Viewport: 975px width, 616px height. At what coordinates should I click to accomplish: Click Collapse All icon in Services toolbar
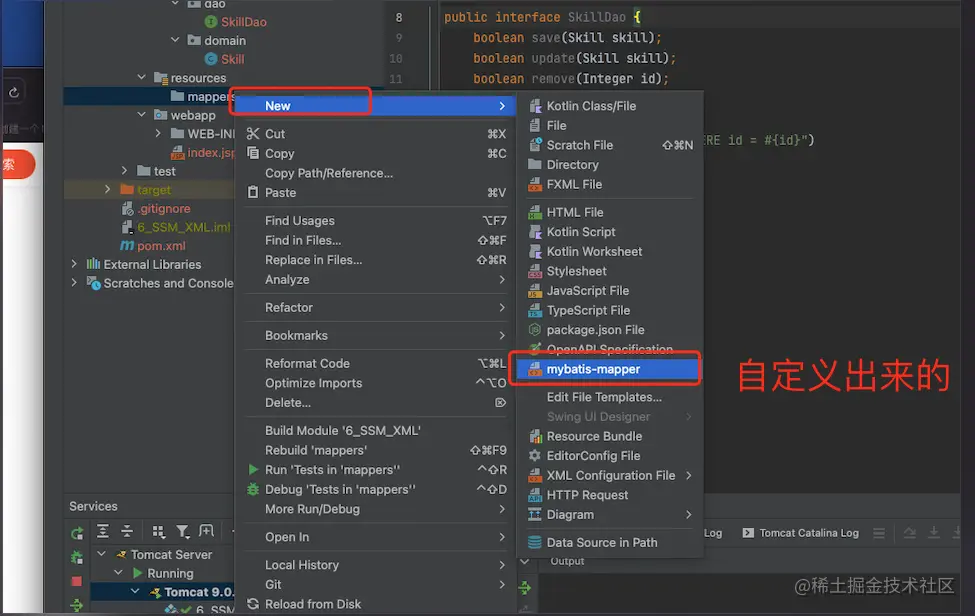pyautogui.click(x=127, y=531)
